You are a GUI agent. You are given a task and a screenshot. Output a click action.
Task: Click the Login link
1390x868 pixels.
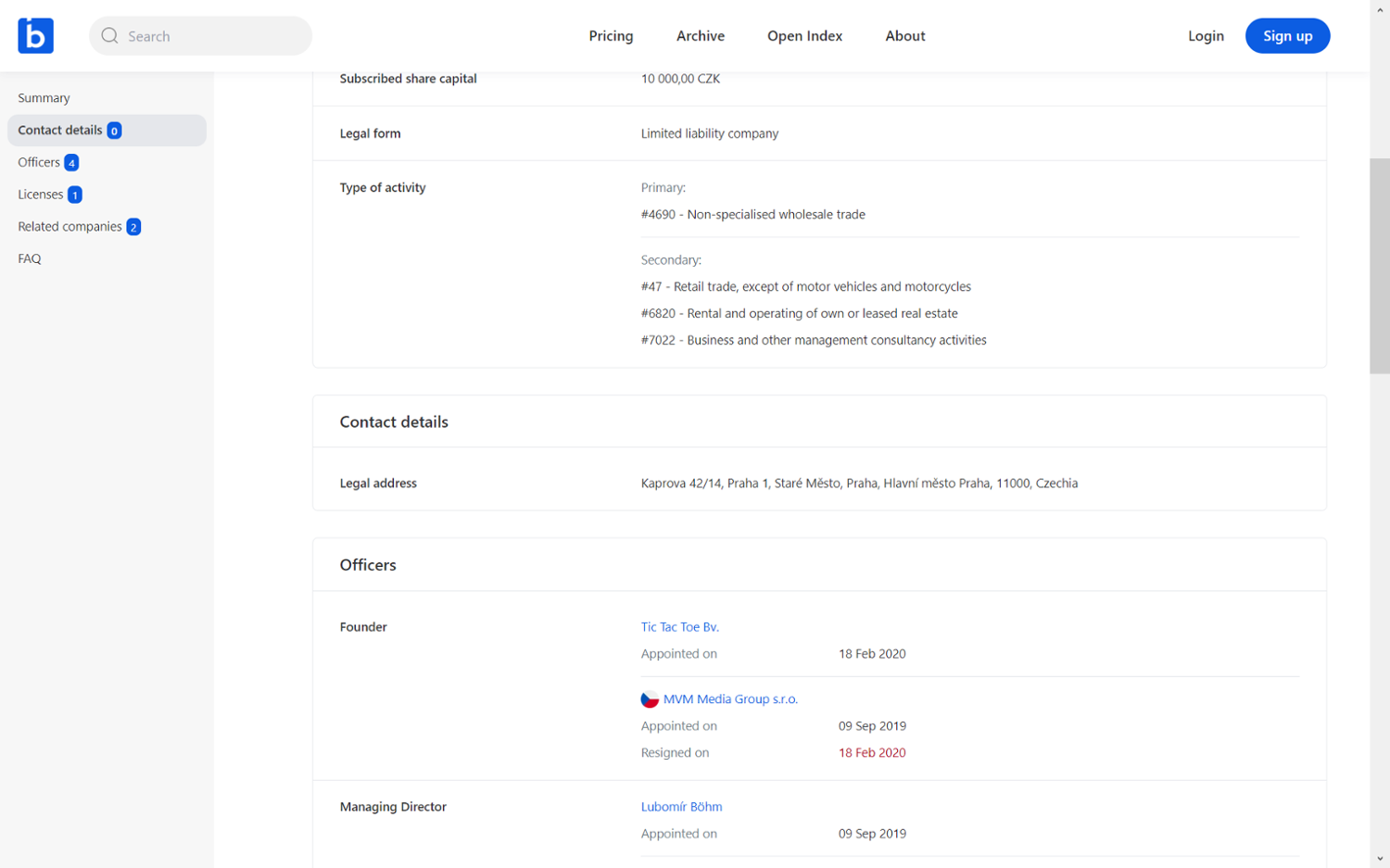click(x=1206, y=36)
